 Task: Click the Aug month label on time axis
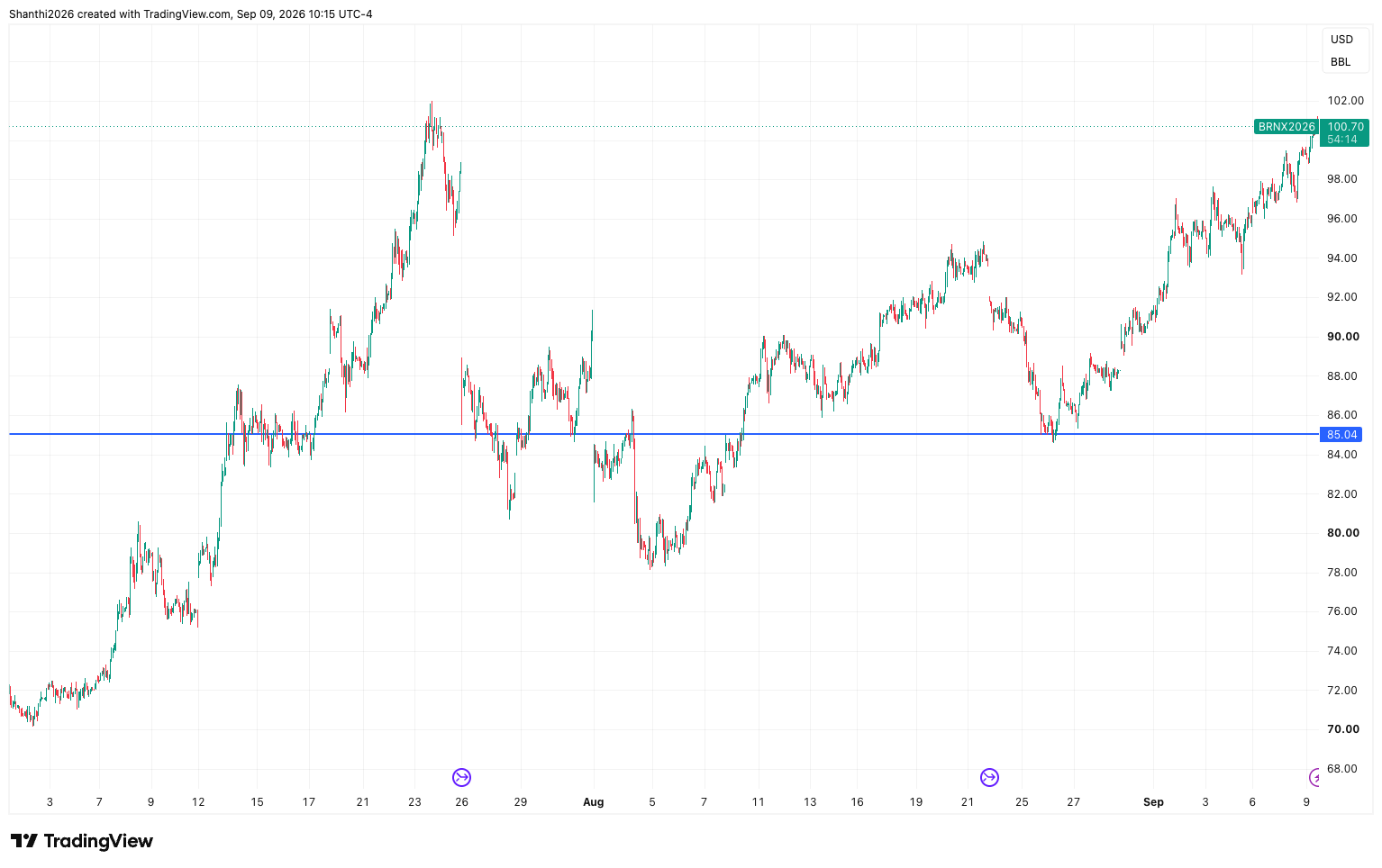tap(593, 802)
